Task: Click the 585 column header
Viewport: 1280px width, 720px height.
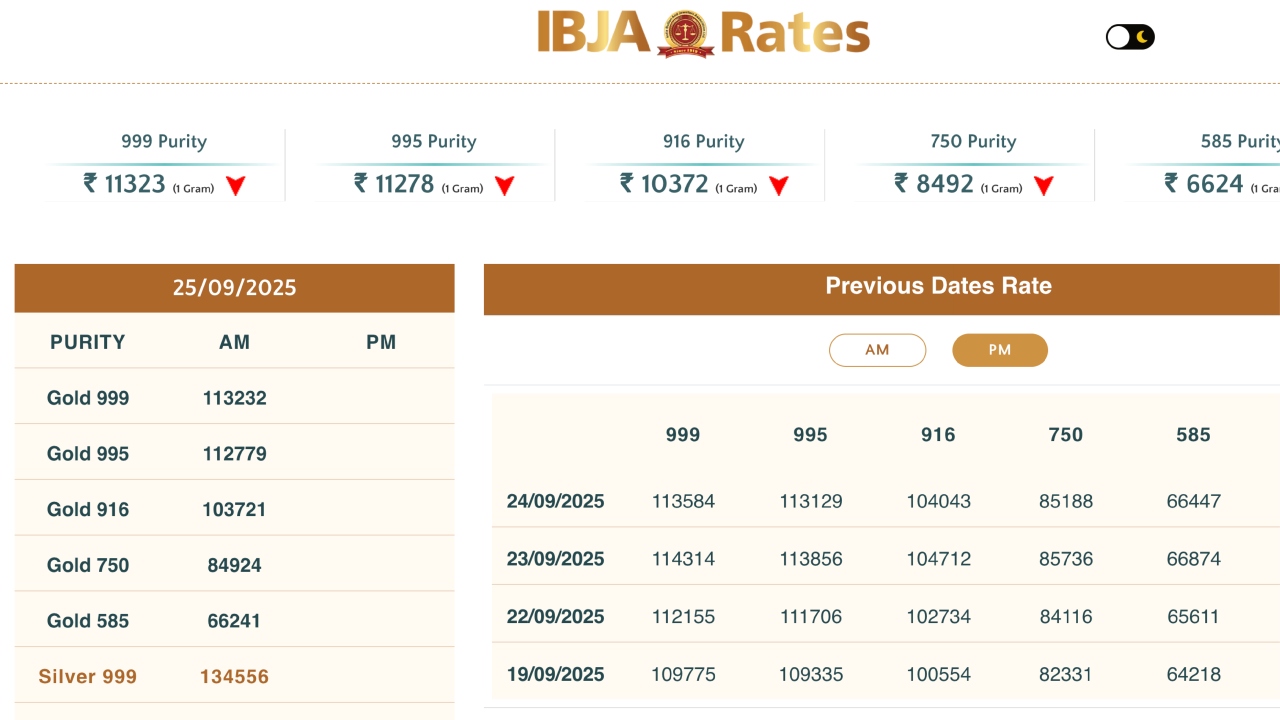Action: point(1193,435)
